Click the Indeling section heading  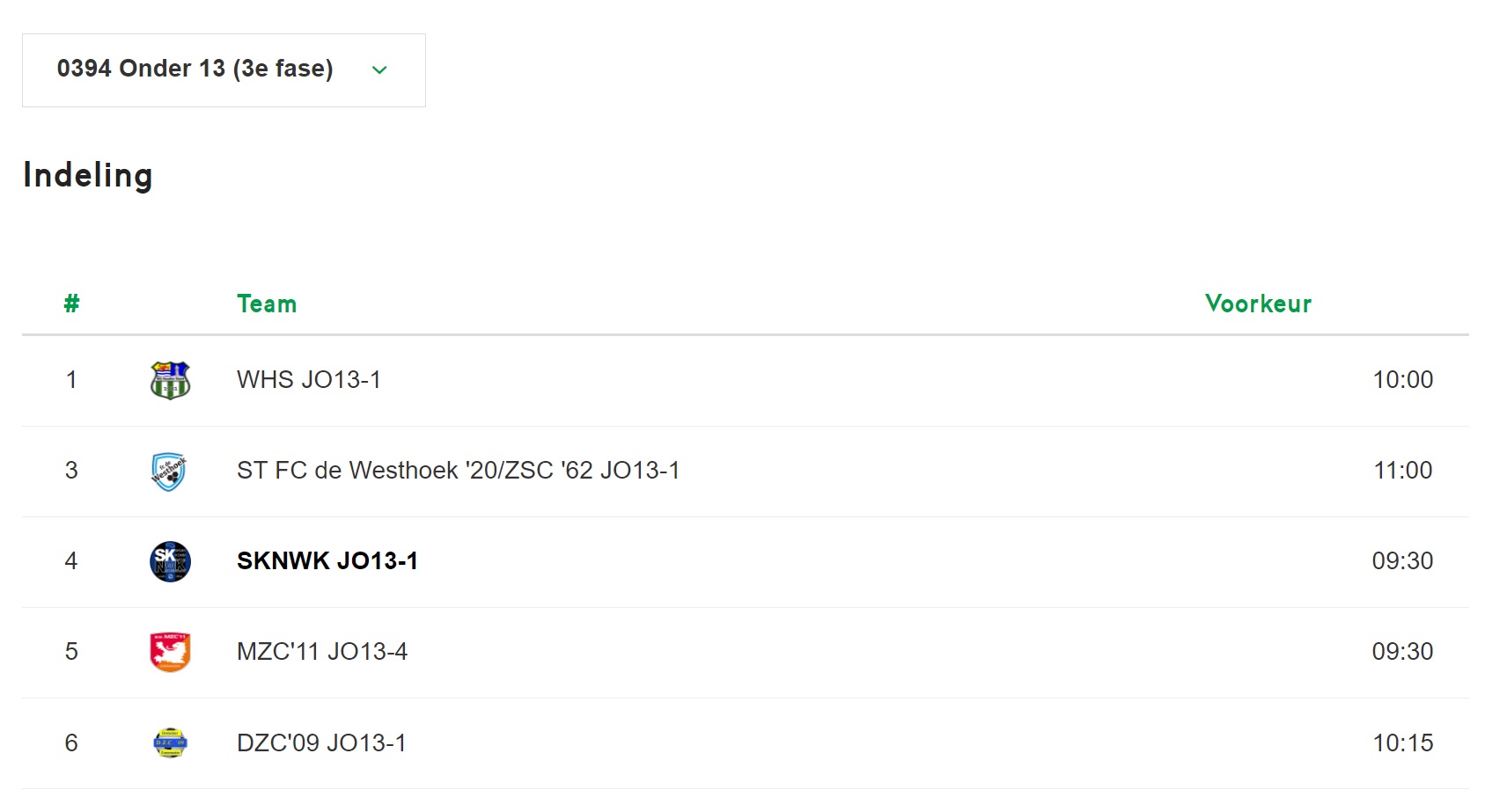(x=88, y=176)
